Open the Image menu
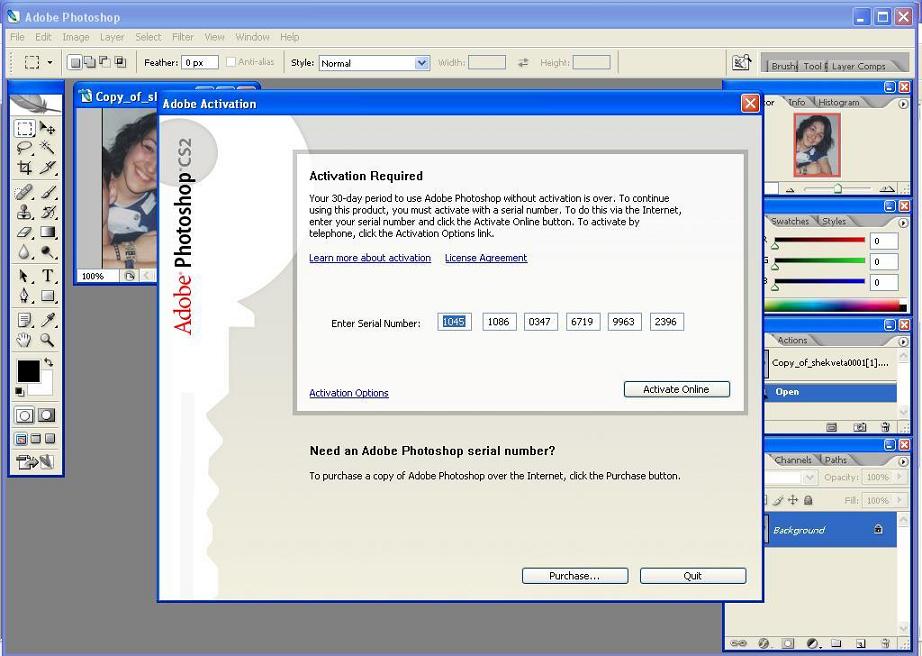922x656 pixels. 76,37
